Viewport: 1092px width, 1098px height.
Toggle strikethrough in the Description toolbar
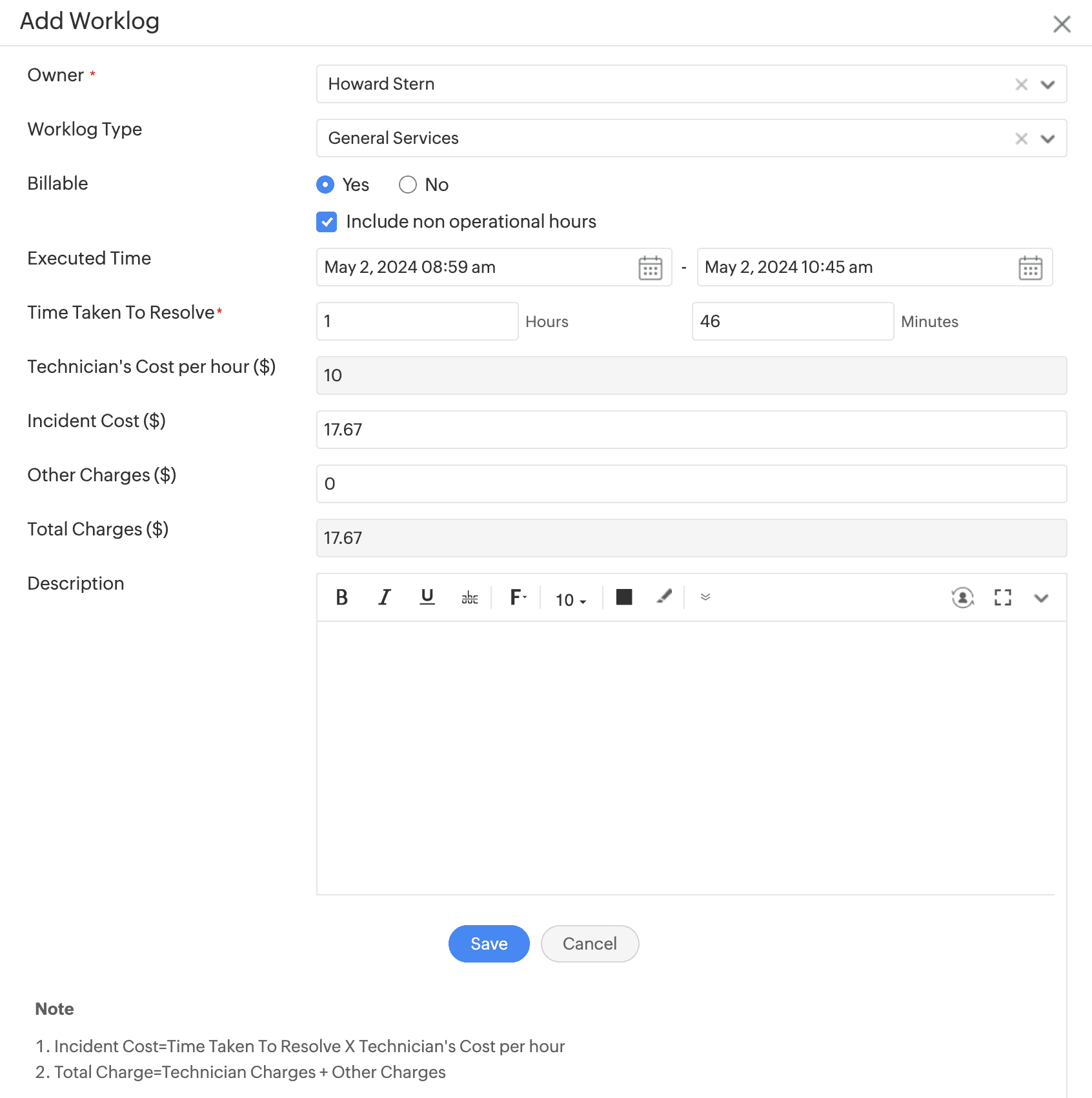470,598
